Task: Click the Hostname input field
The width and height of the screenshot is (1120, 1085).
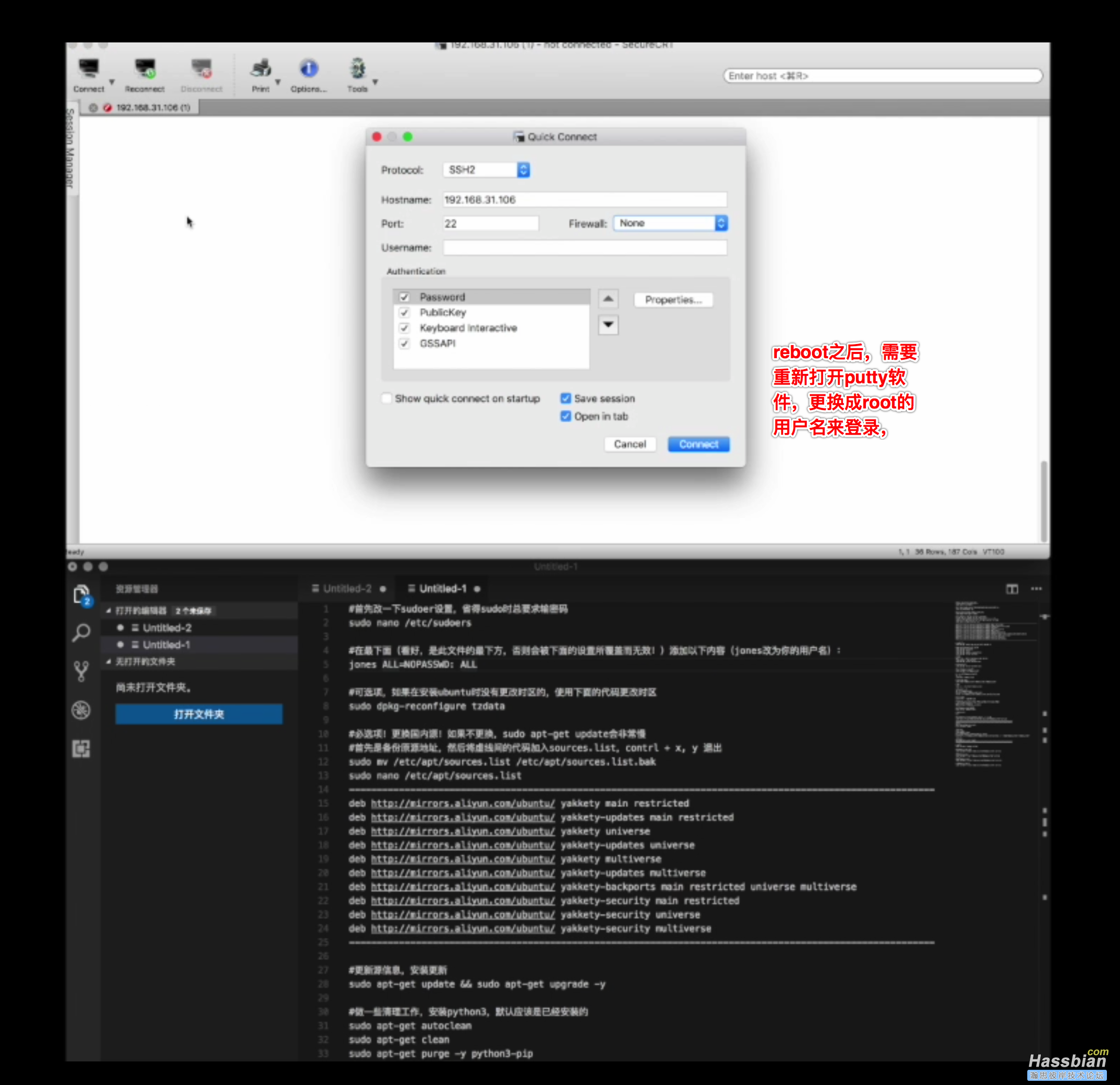Action: click(585, 200)
